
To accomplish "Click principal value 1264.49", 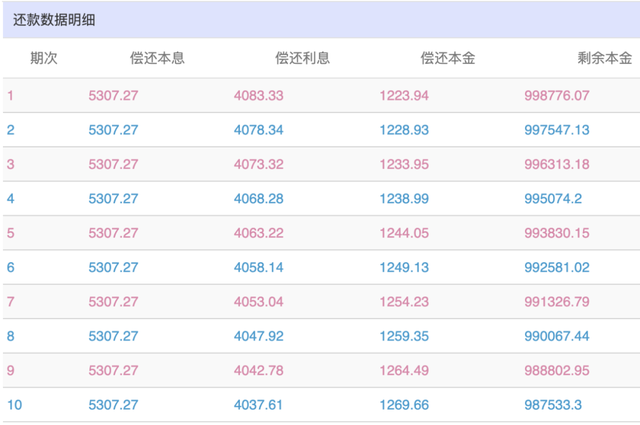I will tap(404, 370).
